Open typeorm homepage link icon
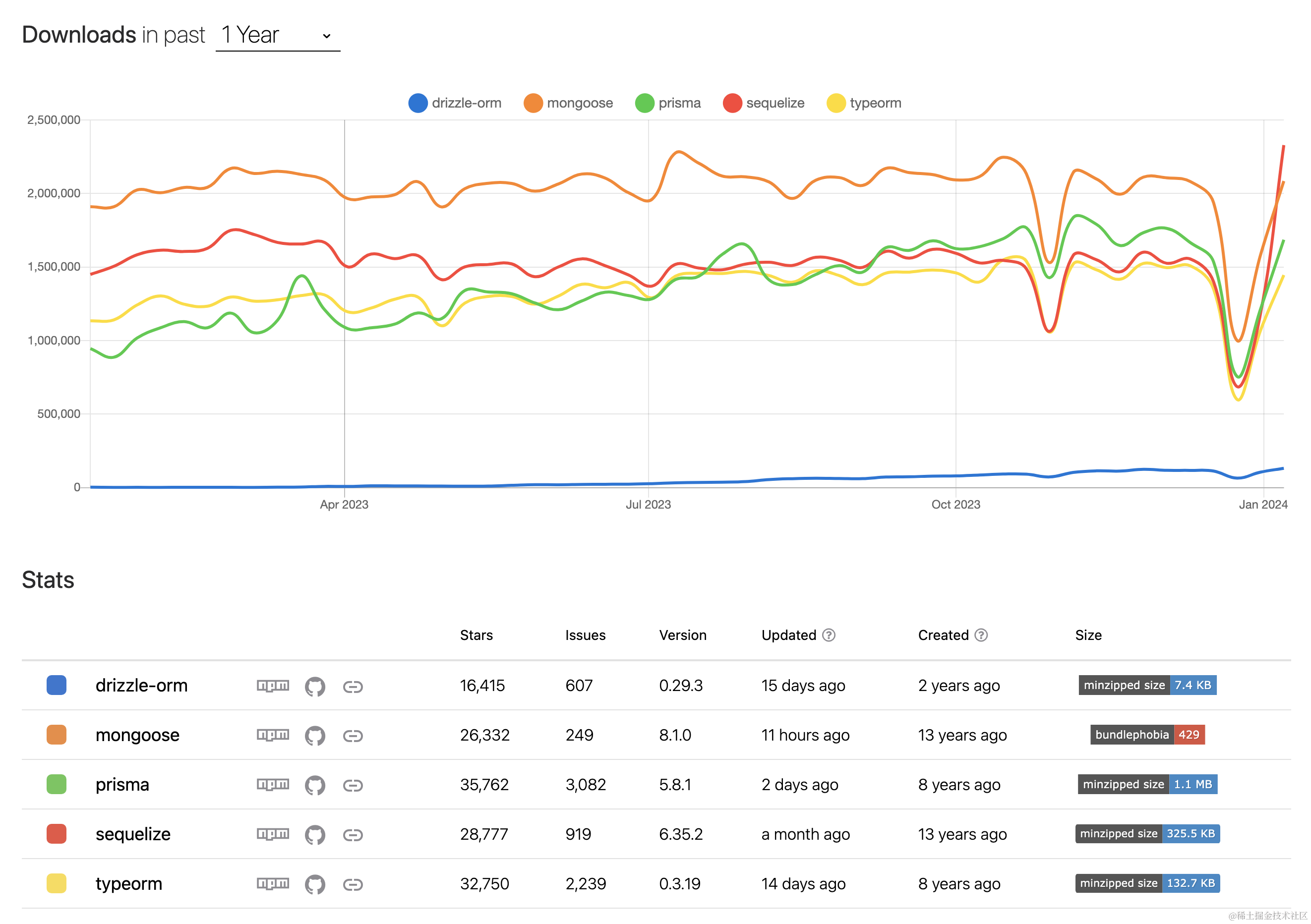Screen dimensions: 1311x924 click(353, 884)
